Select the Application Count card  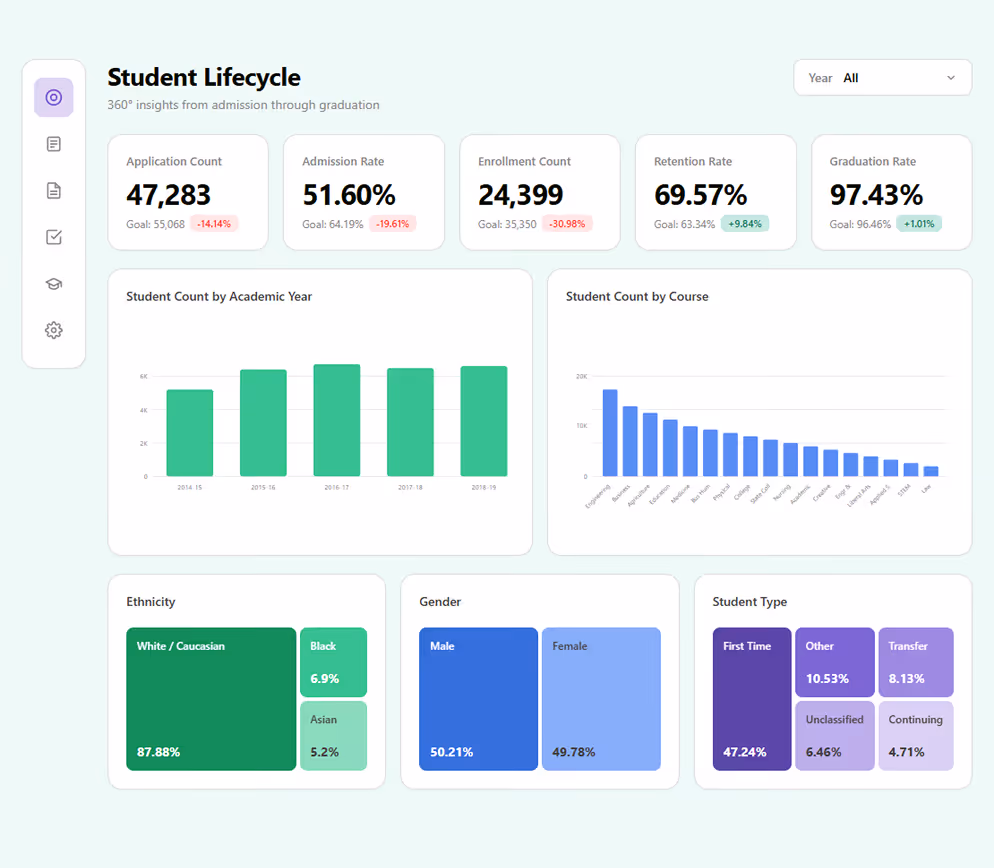[x=188, y=192]
